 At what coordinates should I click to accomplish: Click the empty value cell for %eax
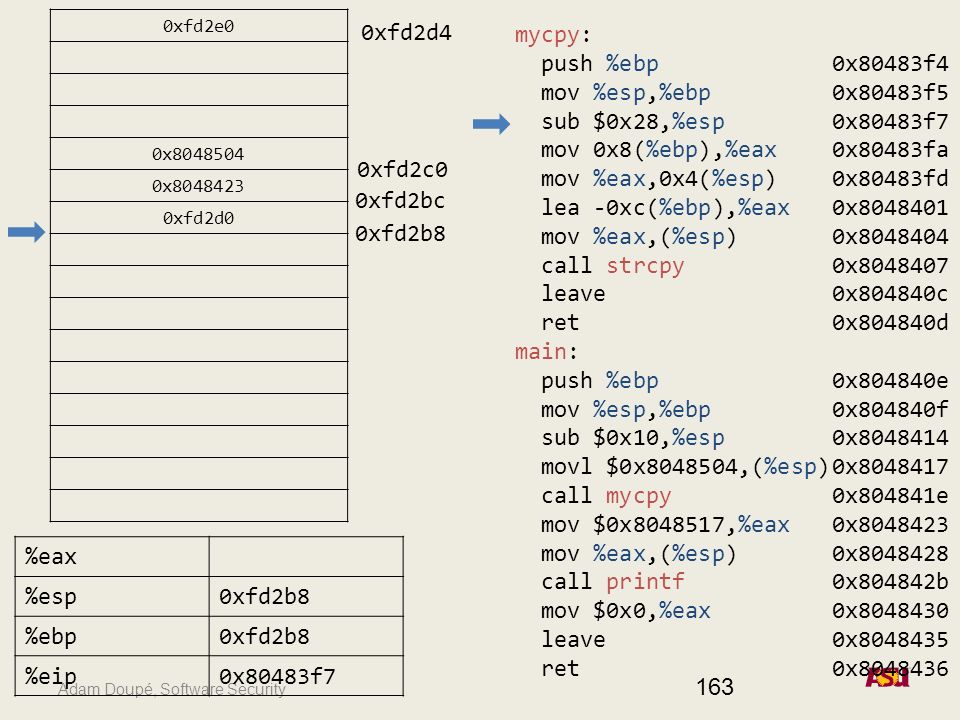[306, 557]
